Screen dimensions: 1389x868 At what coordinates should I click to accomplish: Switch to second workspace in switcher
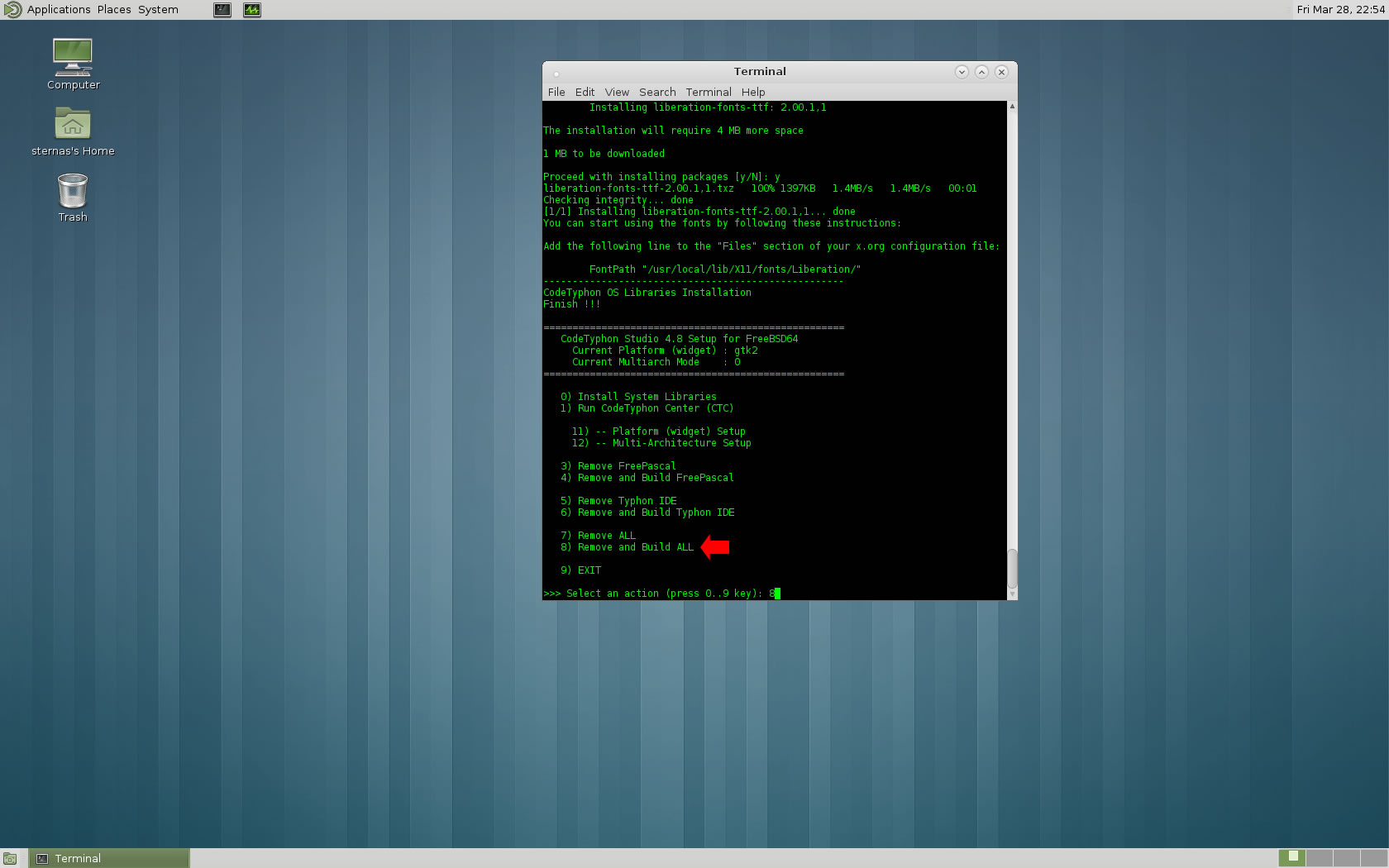pos(1320,858)
